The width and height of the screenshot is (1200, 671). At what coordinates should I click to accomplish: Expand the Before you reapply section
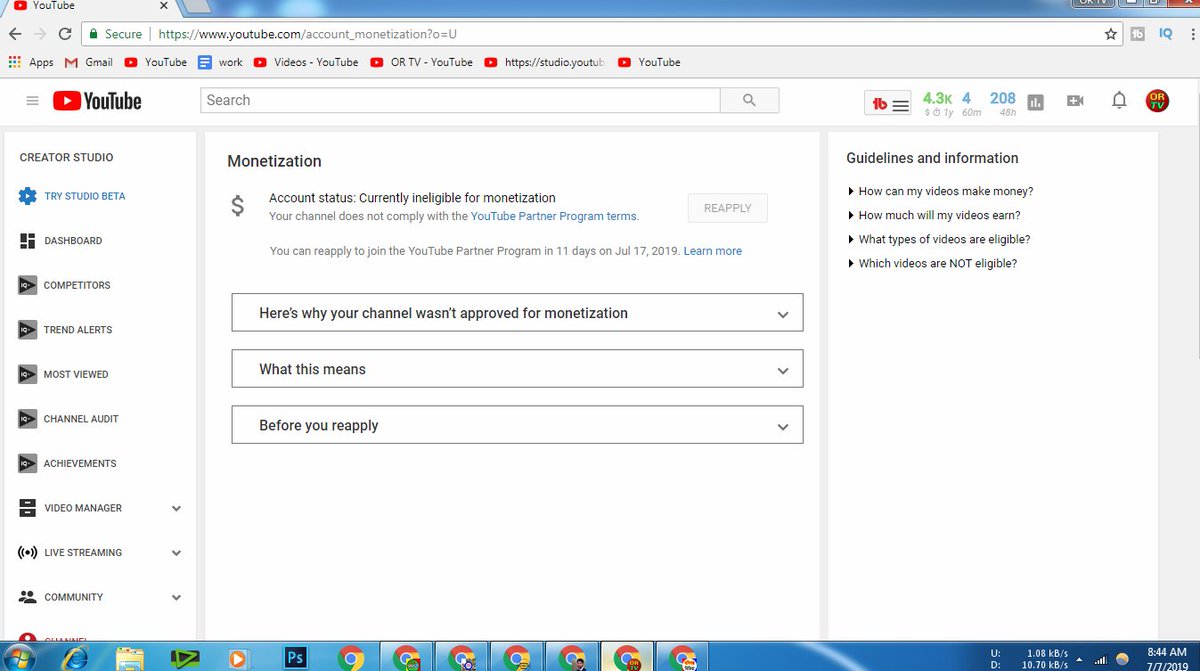(517, 425)
